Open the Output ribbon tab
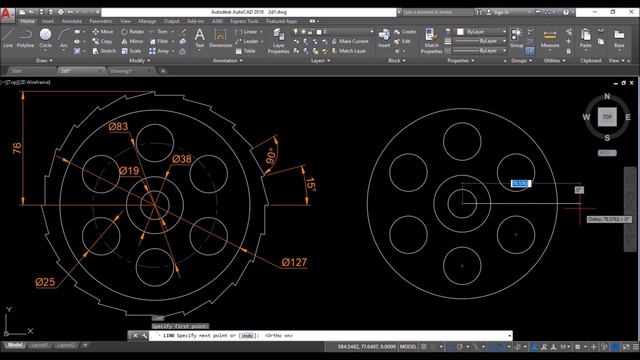The width and height of the screenshot is (640, 360). pyautogui.click(x=171, y=21)
